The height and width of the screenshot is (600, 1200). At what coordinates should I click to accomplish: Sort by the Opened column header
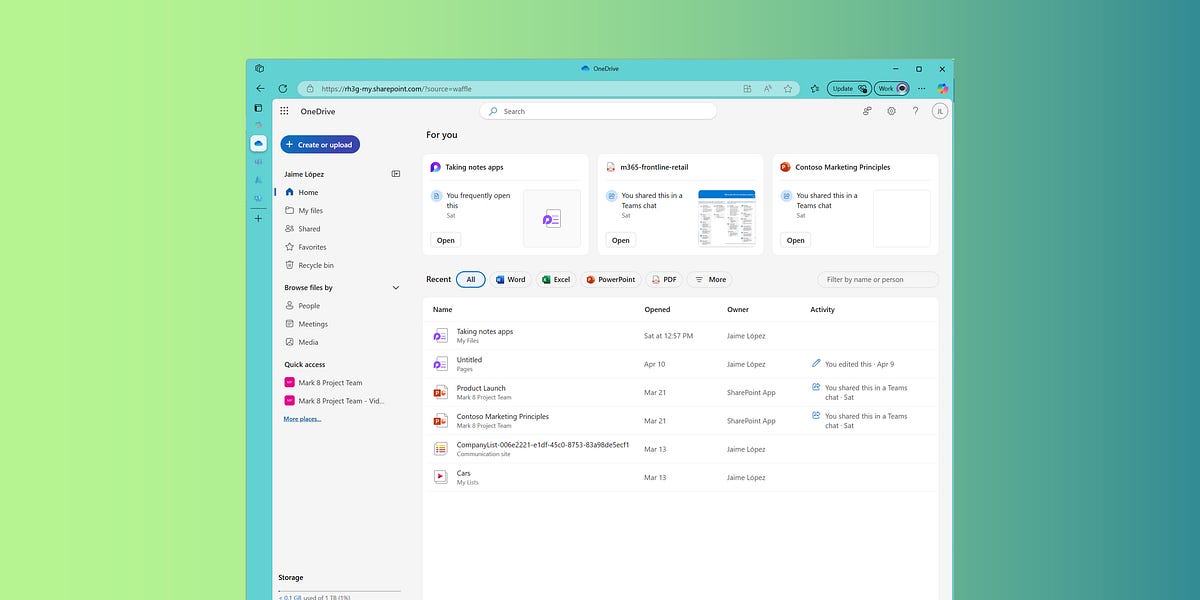click(x=657, y=309)
